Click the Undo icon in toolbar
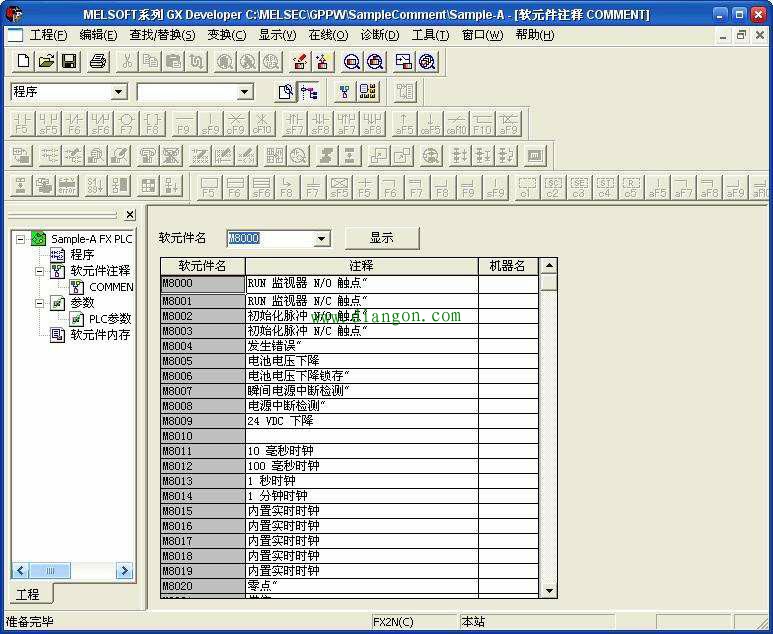 pos(196,62)
